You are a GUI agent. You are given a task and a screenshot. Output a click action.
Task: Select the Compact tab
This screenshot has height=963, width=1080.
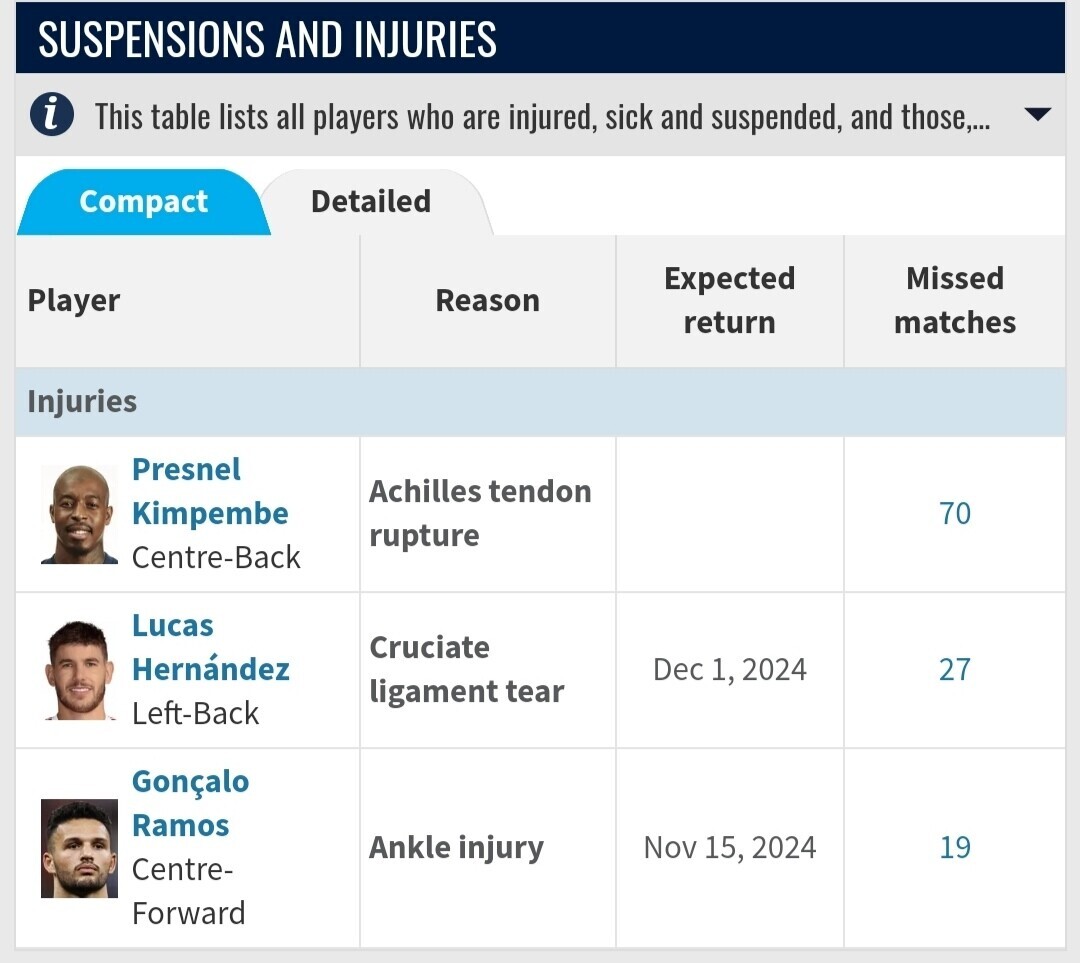pyautogui.click(x=143, y=202)
